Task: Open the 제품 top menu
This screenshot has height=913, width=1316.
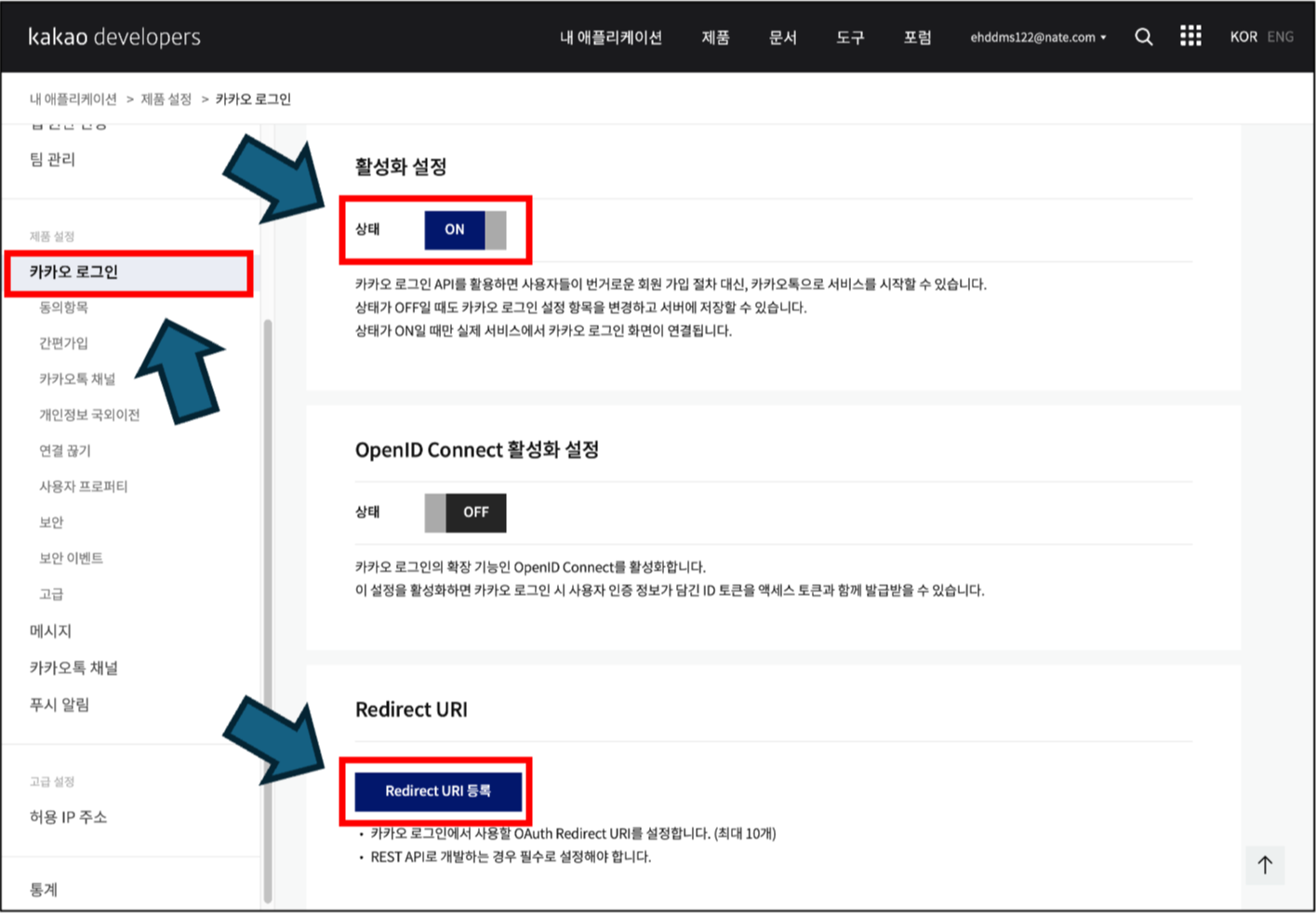Action: click(715, 37)
